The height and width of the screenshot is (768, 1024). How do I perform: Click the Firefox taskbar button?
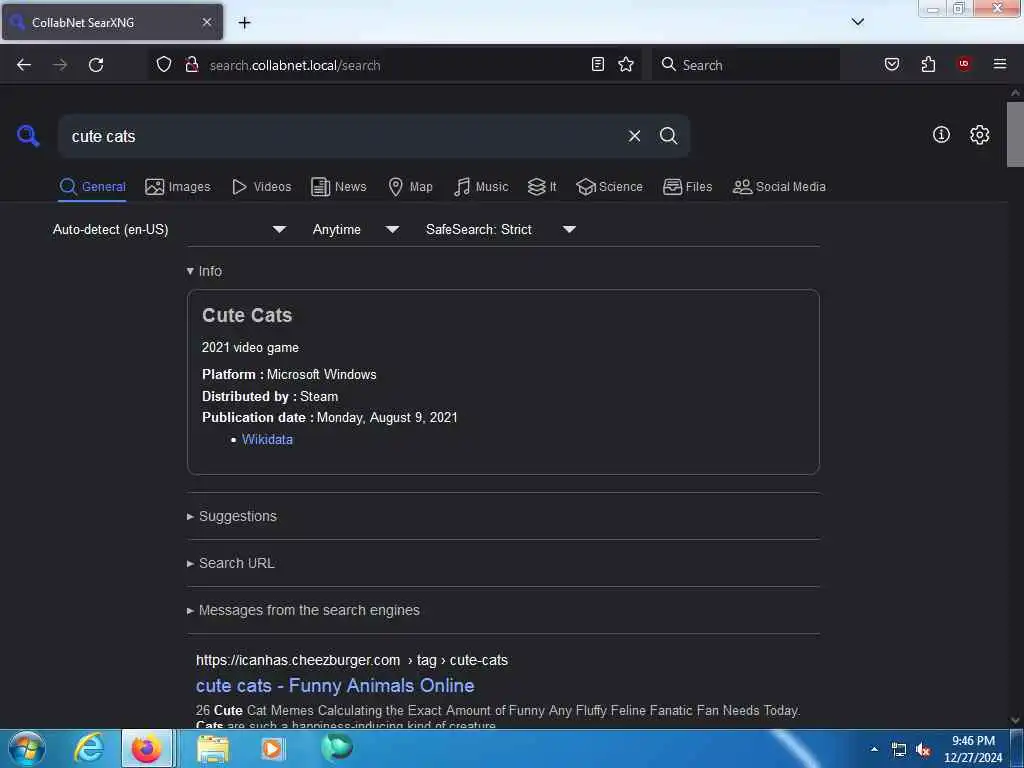148,749
